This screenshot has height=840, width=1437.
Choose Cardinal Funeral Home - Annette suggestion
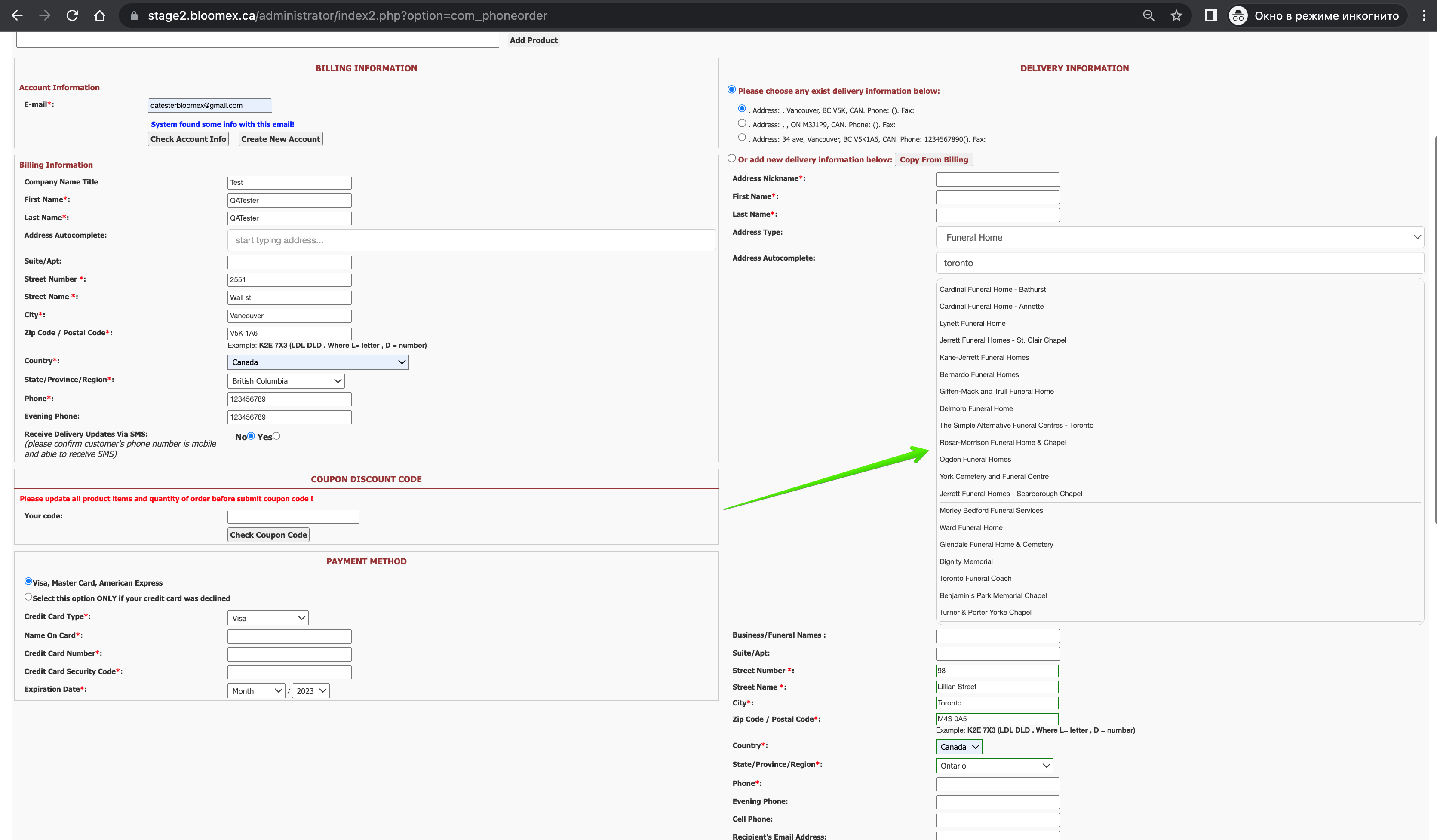[1180, 306]
